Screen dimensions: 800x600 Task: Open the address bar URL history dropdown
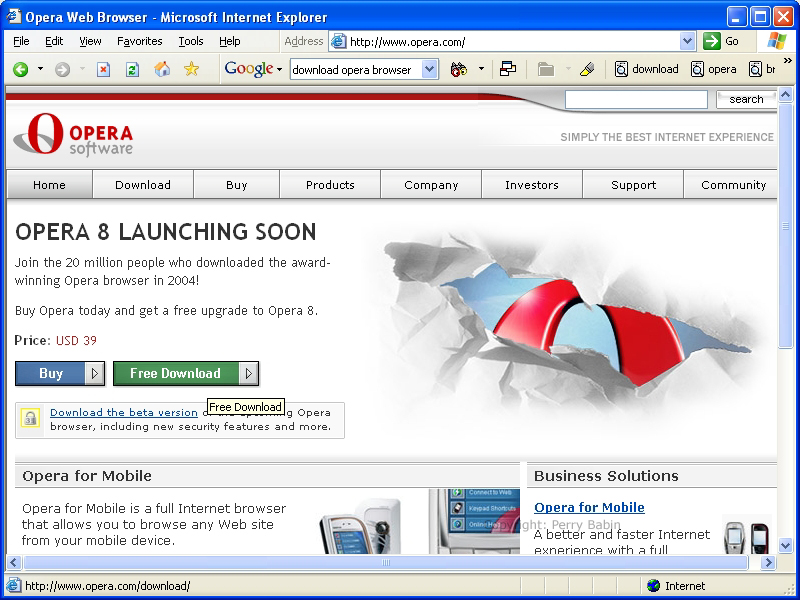pos(687,41)
